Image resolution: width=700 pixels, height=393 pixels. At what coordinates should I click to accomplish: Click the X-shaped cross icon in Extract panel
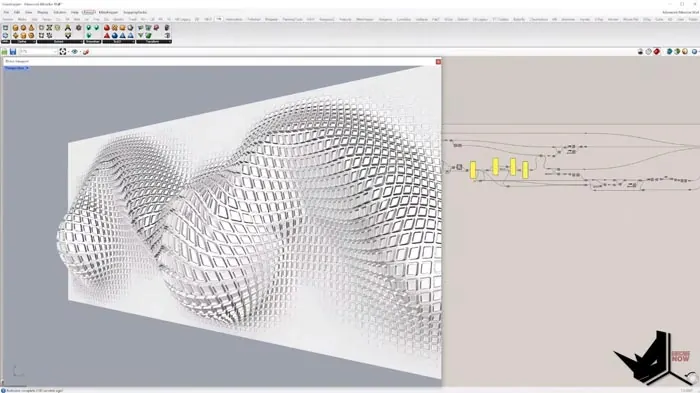[x=49, y=28]
